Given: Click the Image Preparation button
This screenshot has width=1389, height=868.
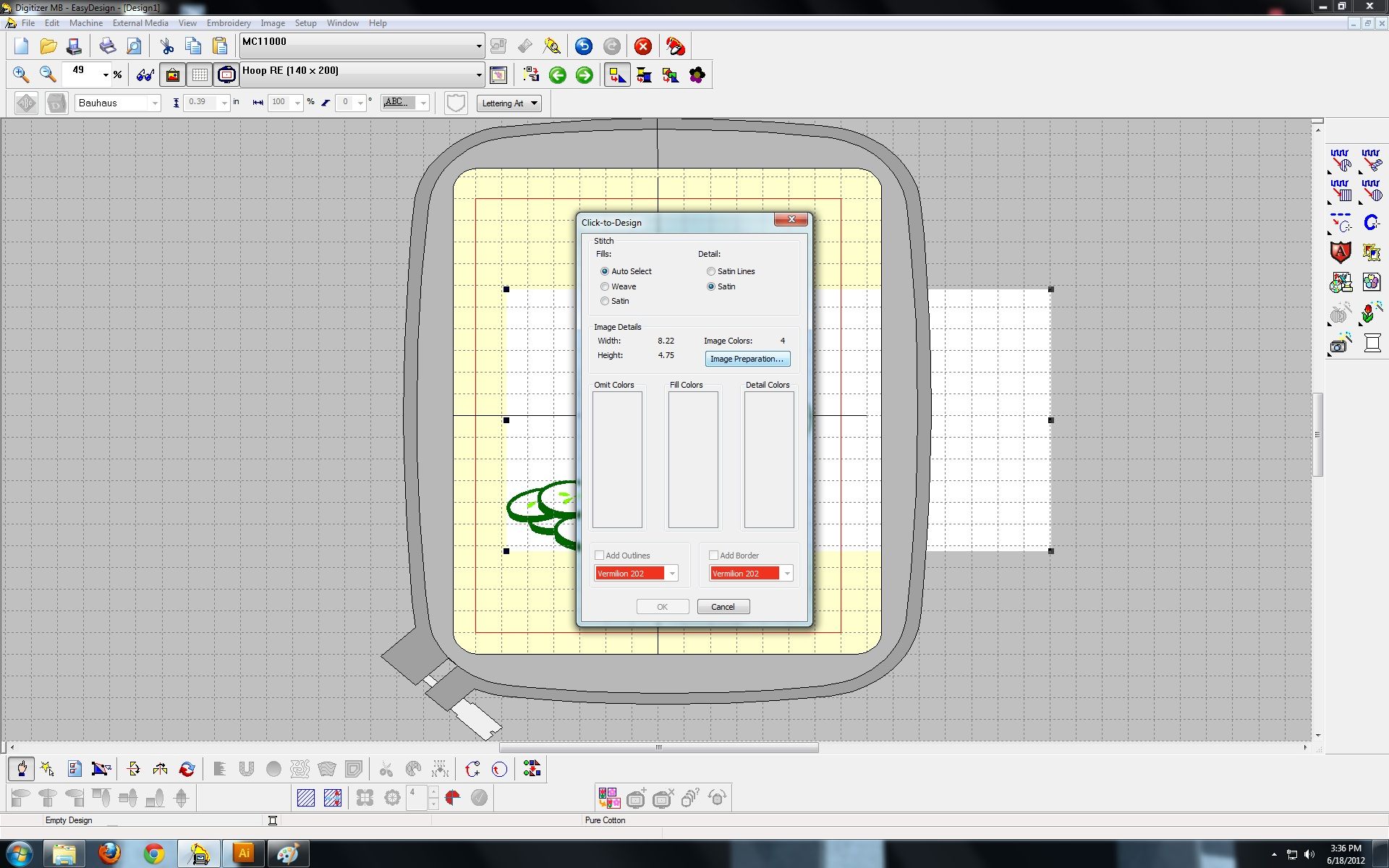Looking at the screenshot, I should 748,359.
